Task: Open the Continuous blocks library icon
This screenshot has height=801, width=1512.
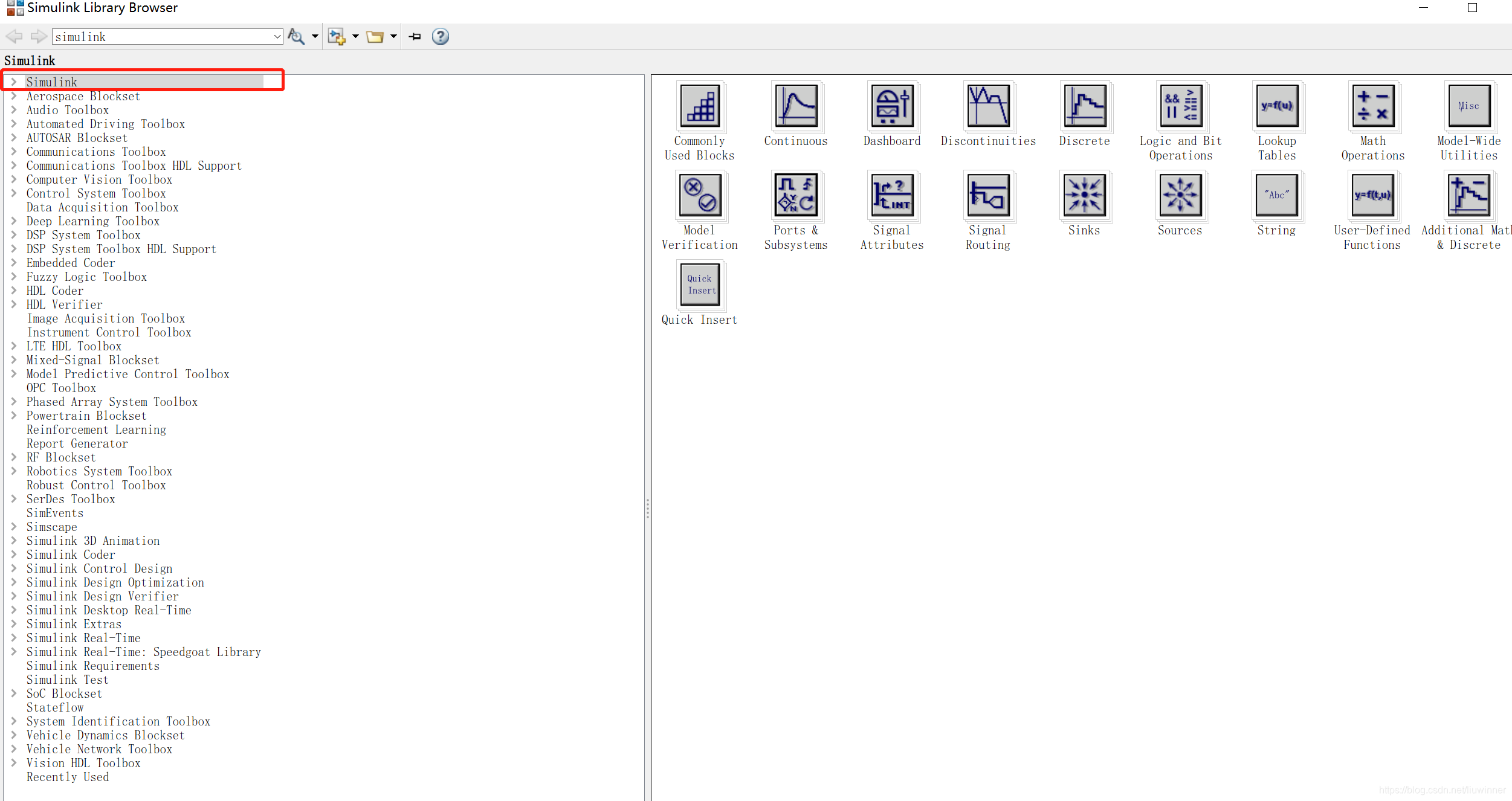Action: pyautogui.click(x=796, y=107)
